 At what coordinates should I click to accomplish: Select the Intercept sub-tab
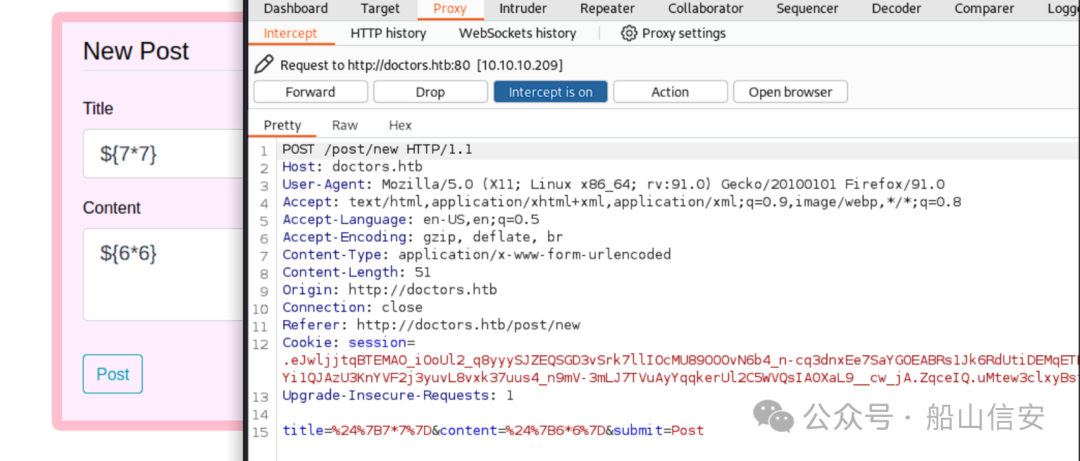[x=291, y=33]
